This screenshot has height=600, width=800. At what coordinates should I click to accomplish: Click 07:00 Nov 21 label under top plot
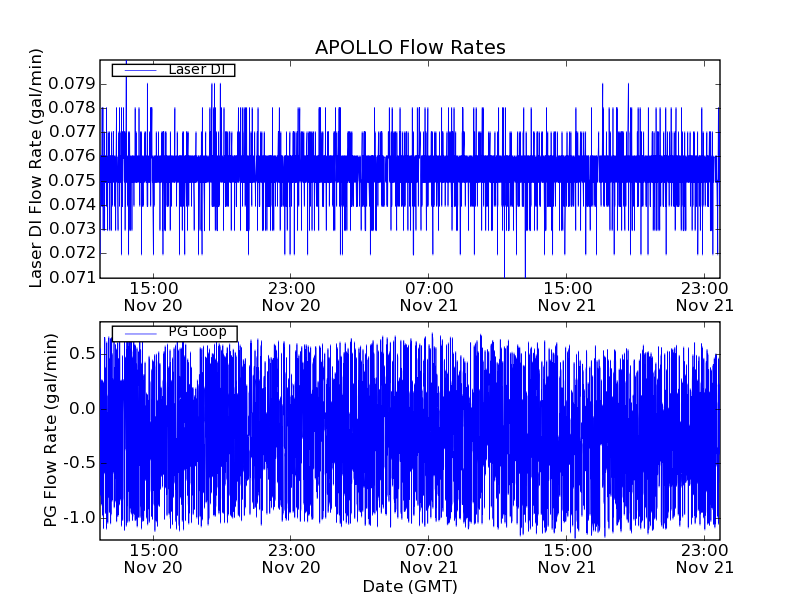(x=429, y=297)
